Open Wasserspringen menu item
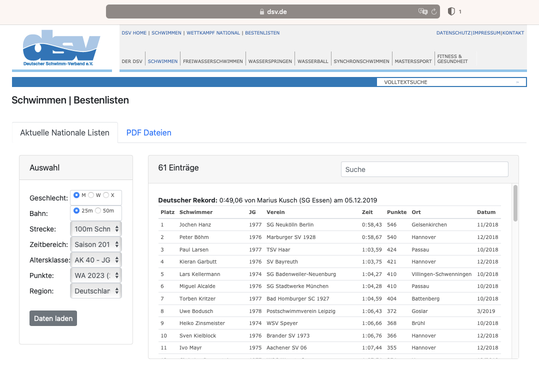Screen dimensions: 539x373 (x=270, y=61)
